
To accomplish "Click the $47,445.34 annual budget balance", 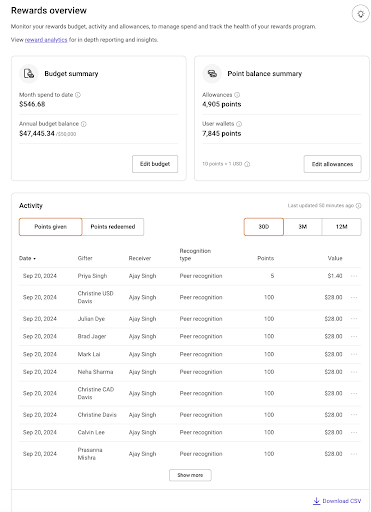I will pyautogui.click(x=37, y=133).
